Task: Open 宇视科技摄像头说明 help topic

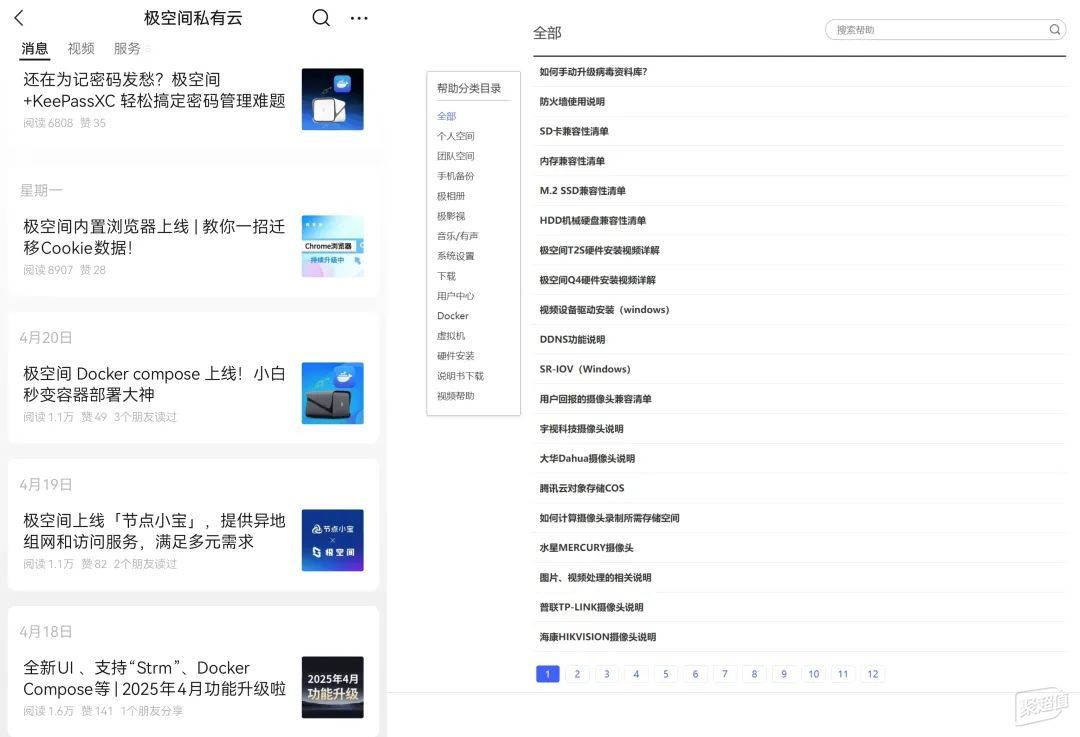Action: 581,428
